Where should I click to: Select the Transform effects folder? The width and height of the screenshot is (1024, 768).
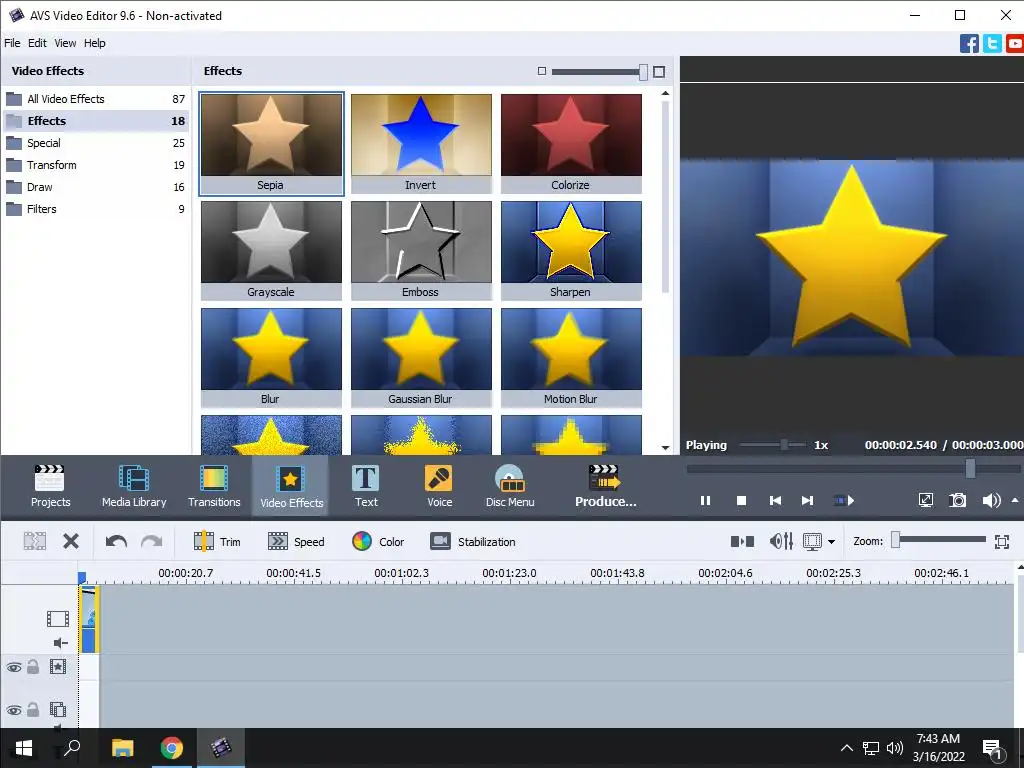(x=96, y=165)
